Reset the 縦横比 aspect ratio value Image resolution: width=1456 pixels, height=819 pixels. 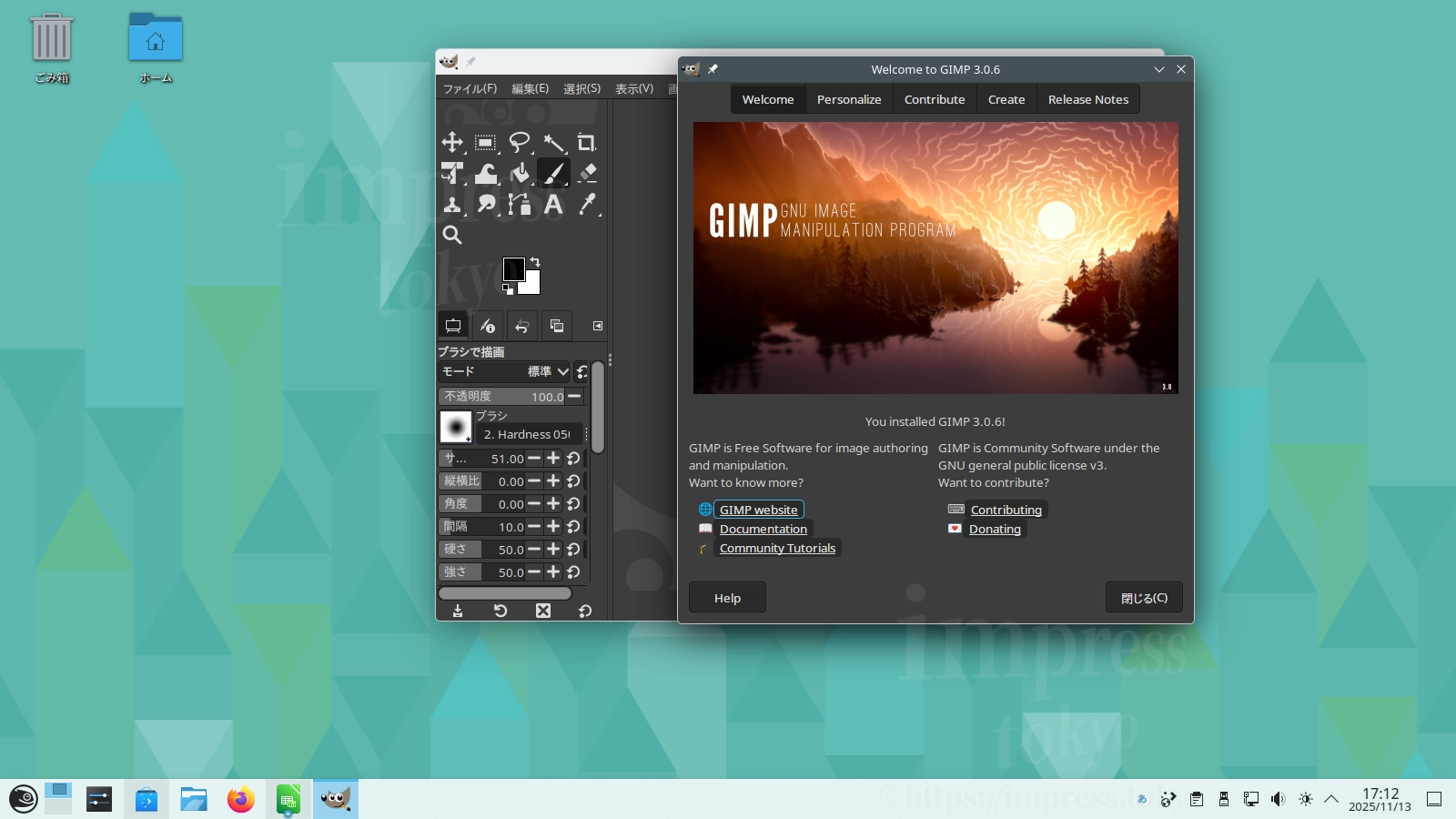(573, 480)
